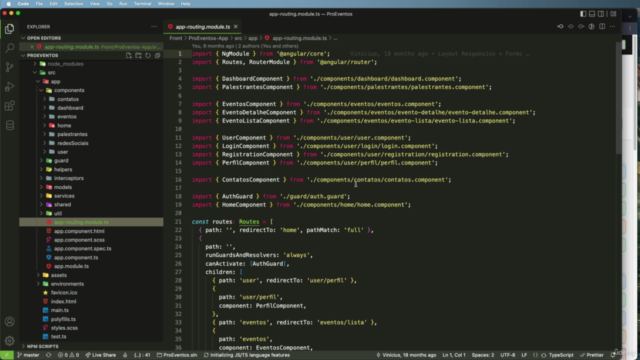
Task: Open the Manage gear icon
Action: (9, 340)
